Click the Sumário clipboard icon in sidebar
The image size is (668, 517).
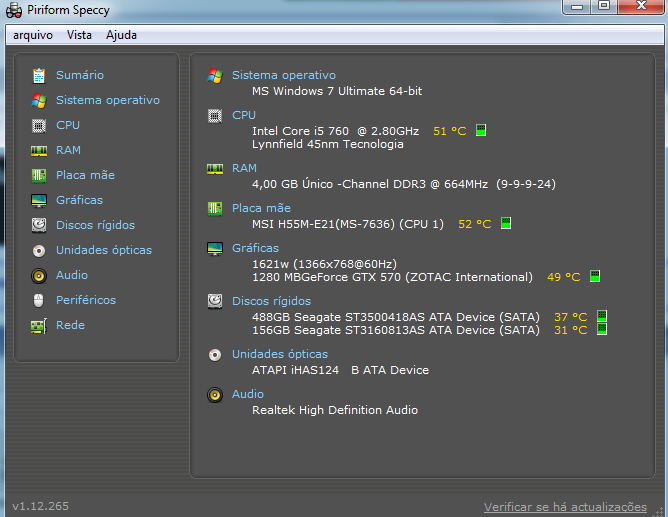click(x=39, y=75)
